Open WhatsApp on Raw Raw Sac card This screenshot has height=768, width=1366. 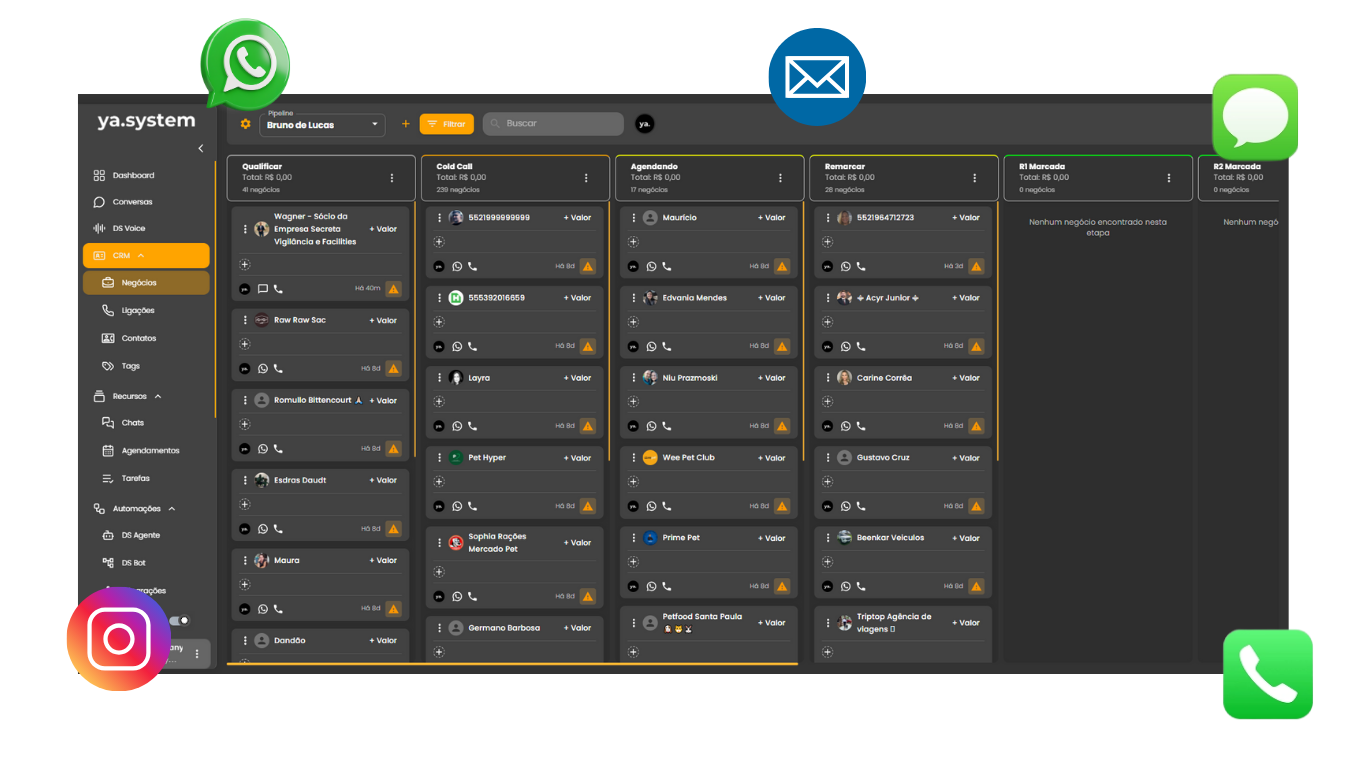pyautogui.click(x=263, y=369)
